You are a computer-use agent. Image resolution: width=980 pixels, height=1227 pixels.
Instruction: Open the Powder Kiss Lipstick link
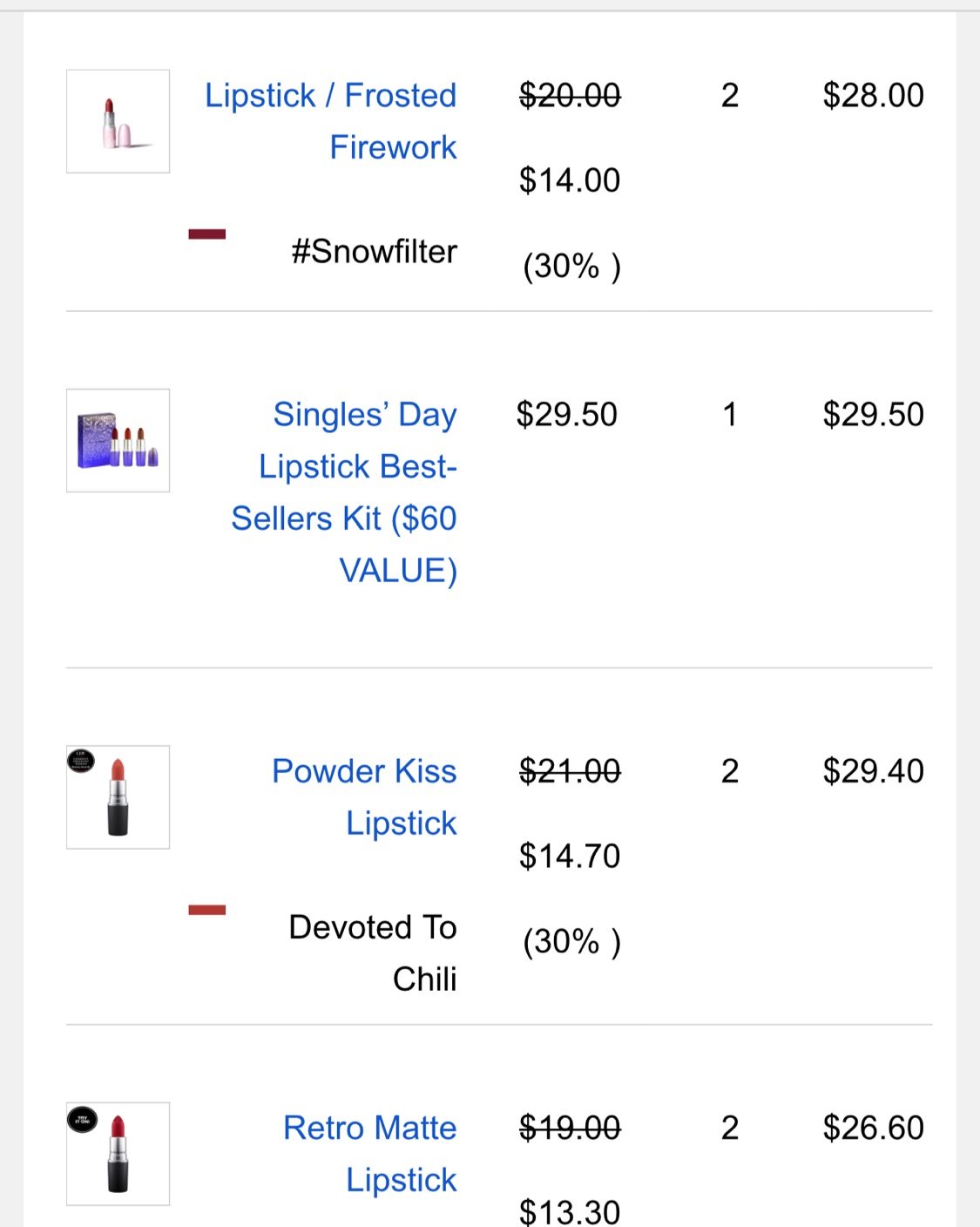[x=364, y=797]
